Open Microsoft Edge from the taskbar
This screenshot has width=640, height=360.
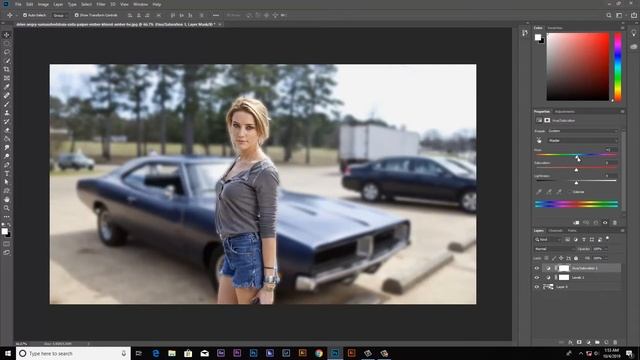click(156, 353)
